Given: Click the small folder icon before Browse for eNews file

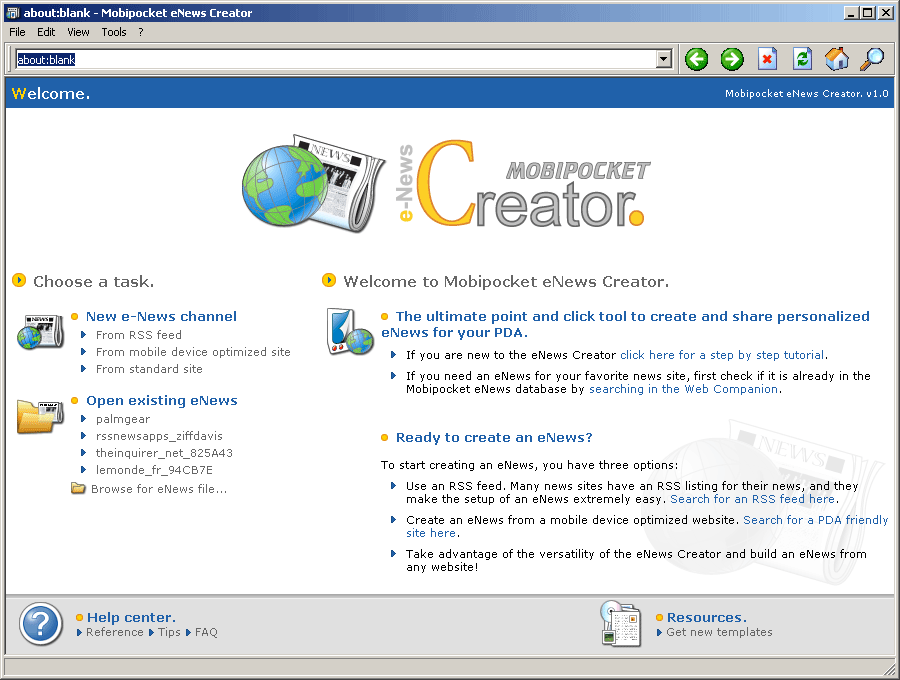Looking at the screenshot, I should [78, 488].
